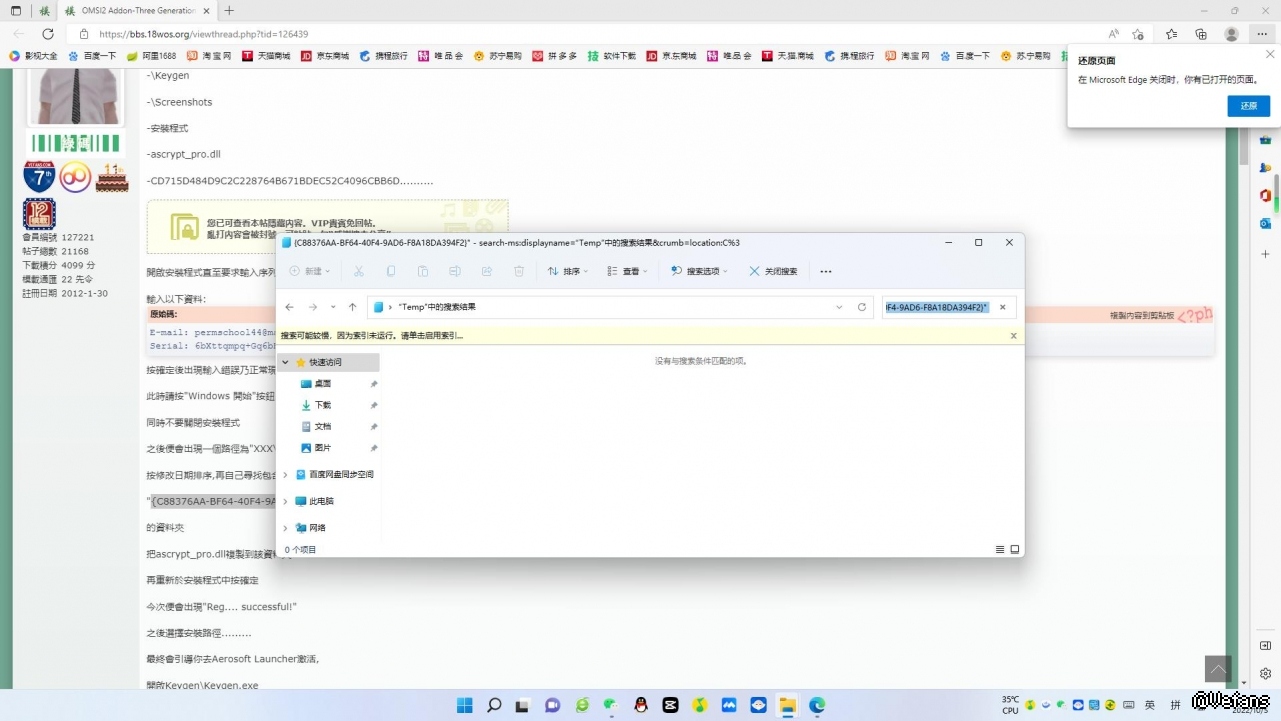Viewport: 1281px width, 721px height.
Task: Refresh the Explorer search results
Action: point(862,307)
